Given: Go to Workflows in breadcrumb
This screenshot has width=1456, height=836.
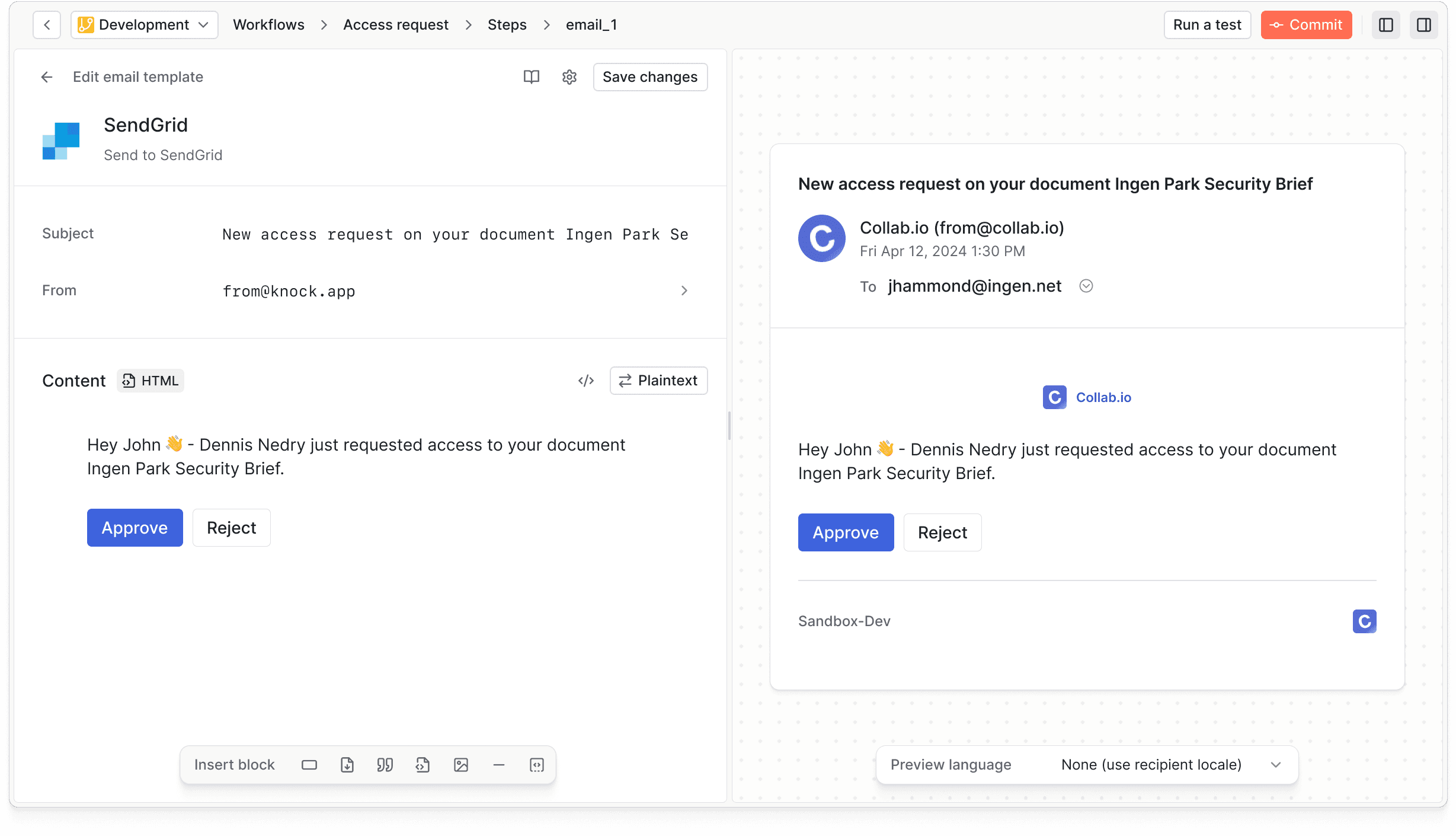Looking at the screenshot, I should (x=268, y=25).
